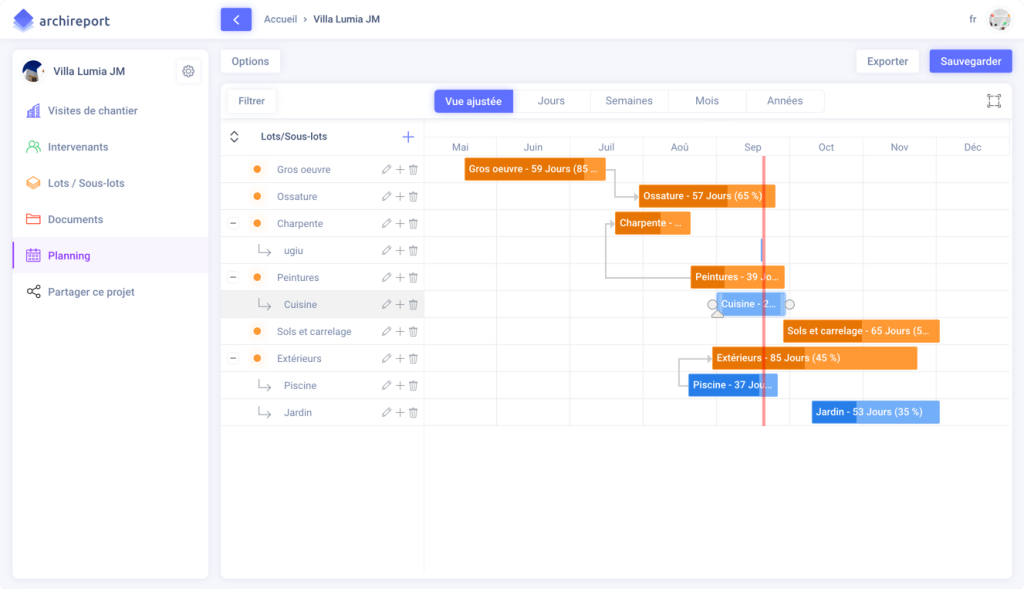Enter fullscreen with the expand icon
Viewport: 1024px width, 589px height.
993,100
